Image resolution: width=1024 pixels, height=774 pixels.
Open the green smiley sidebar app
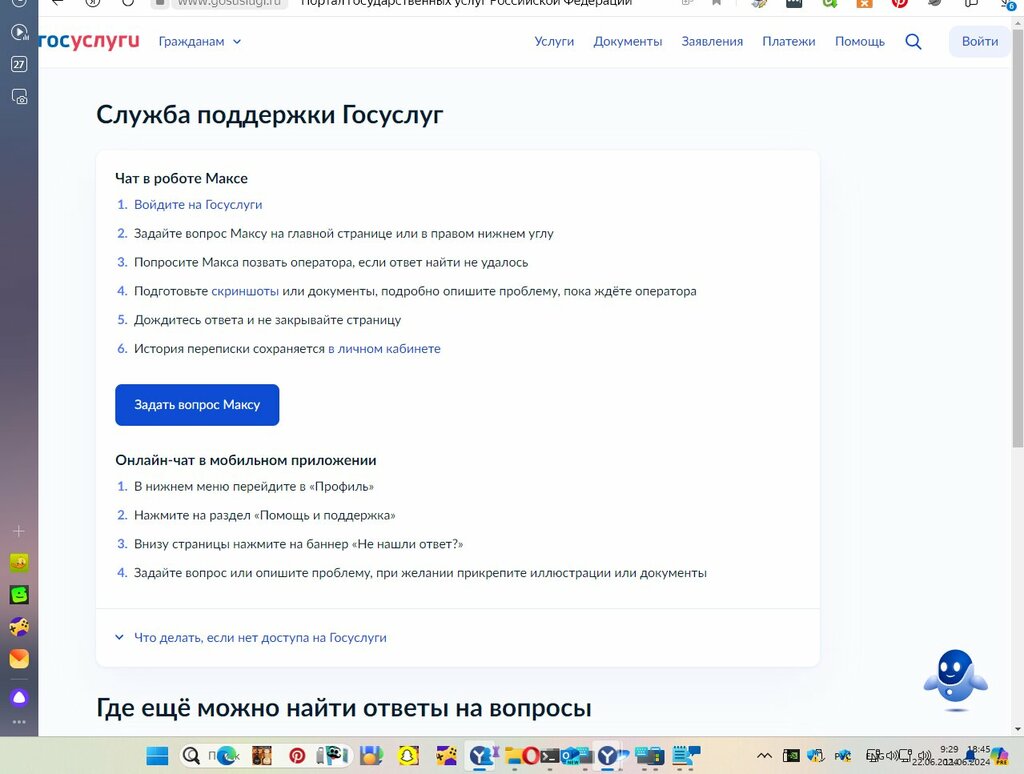point(19,594)
